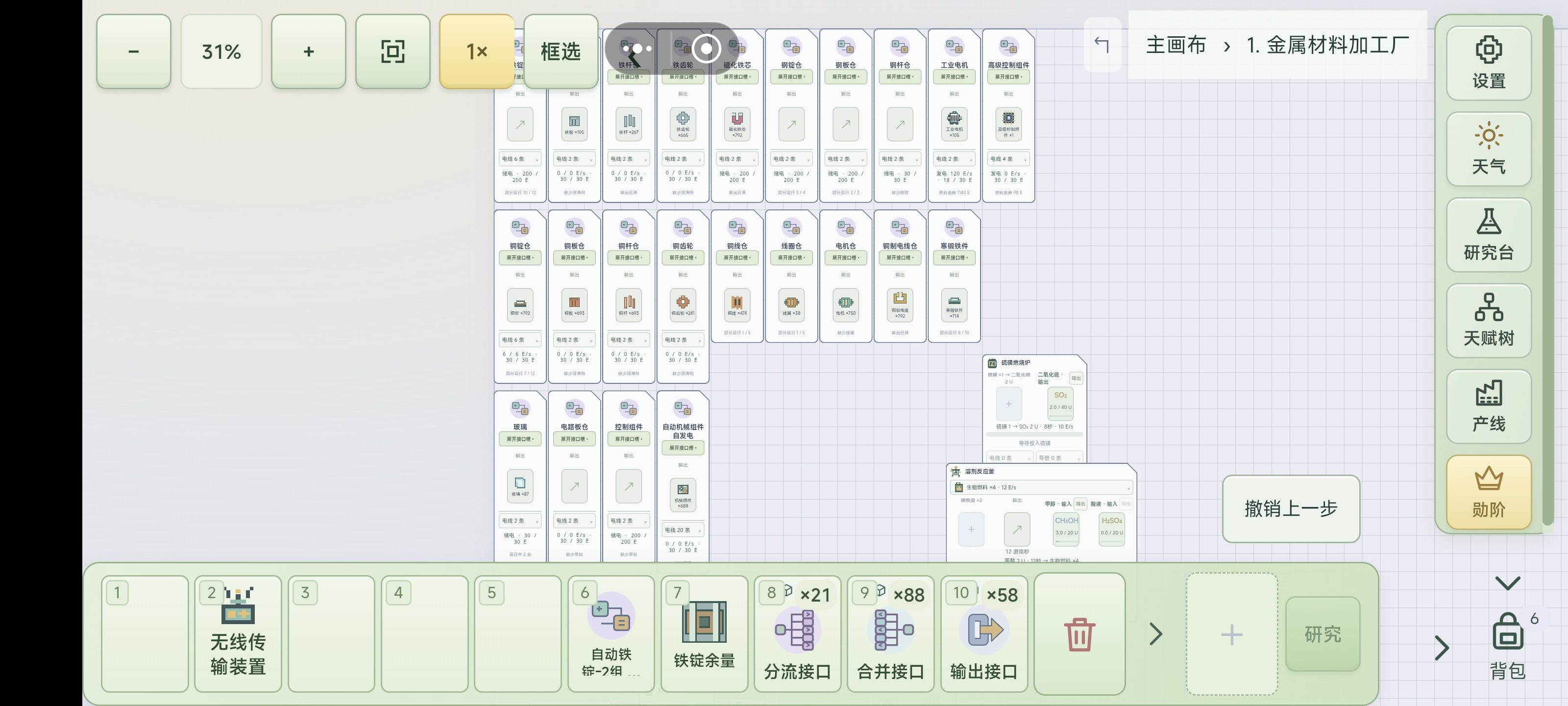Open 电线 20 条 dropdown on 自动机械组件
This screenshot has width=1568, height=706.
[683, 530]
